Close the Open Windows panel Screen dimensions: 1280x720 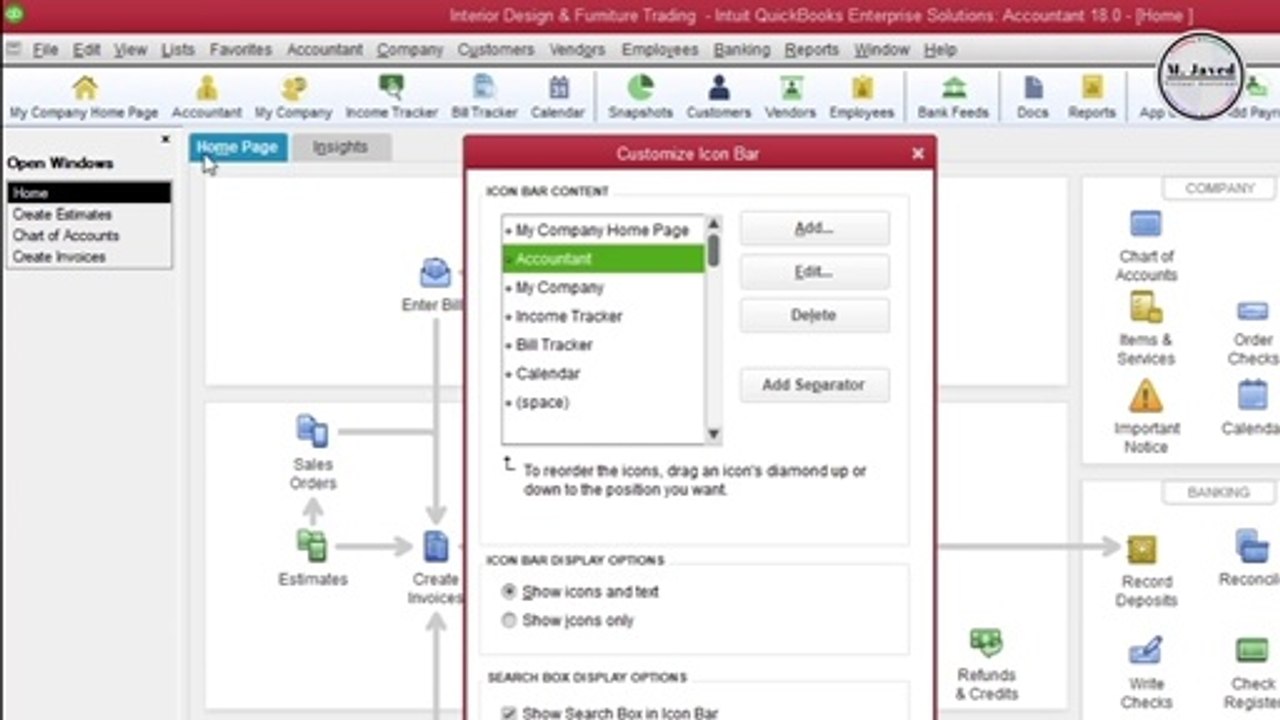[x=166, y=140]
